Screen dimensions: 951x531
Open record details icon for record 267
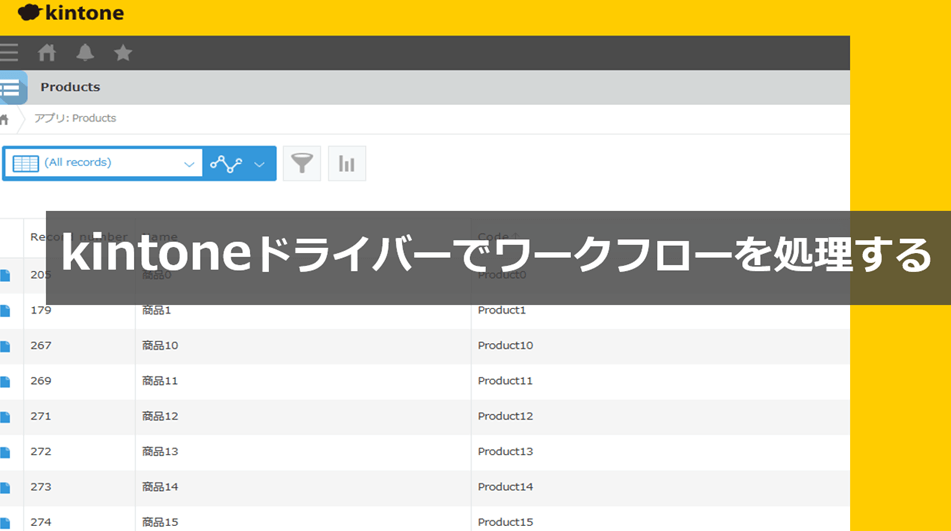(5, 346)
